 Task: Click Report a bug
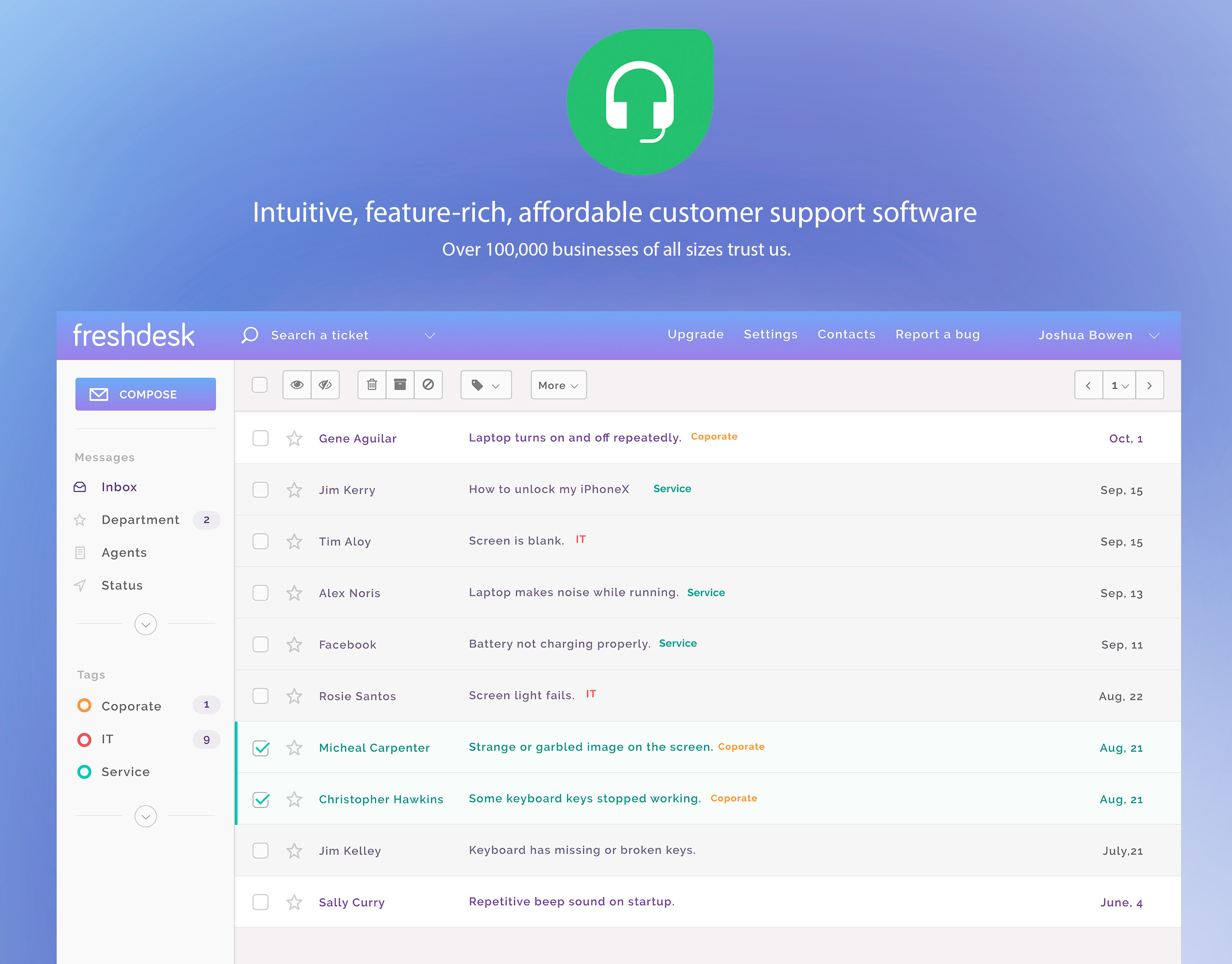[937, 334]
